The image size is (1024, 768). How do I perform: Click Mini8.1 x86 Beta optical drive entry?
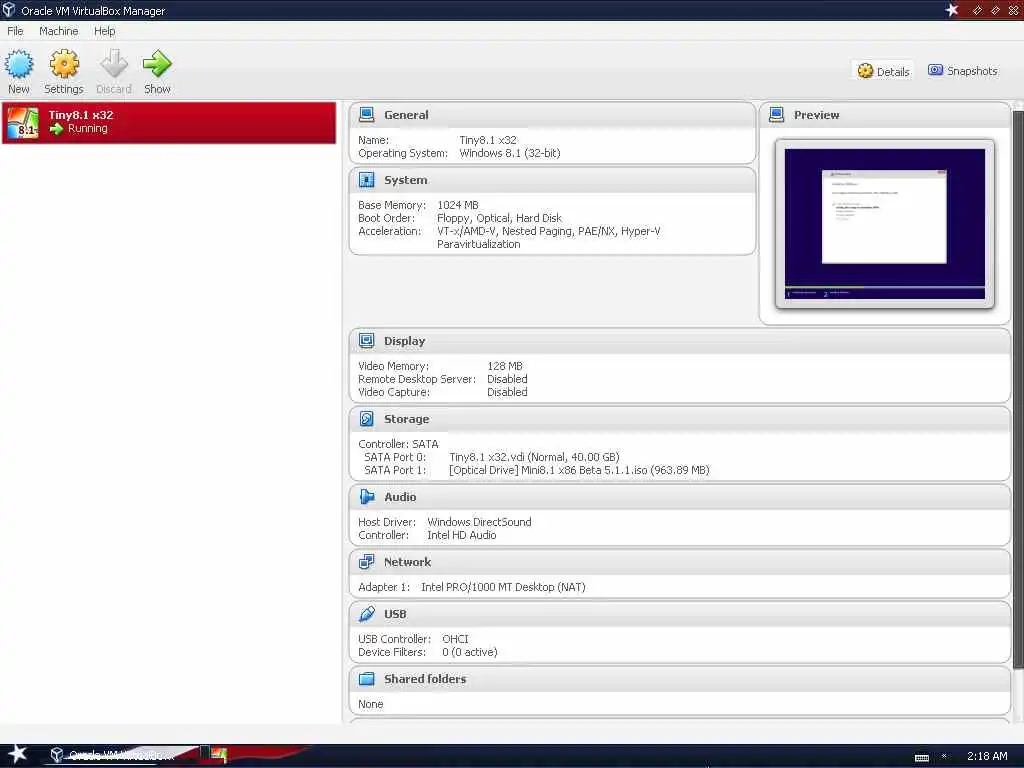[579, 470]
